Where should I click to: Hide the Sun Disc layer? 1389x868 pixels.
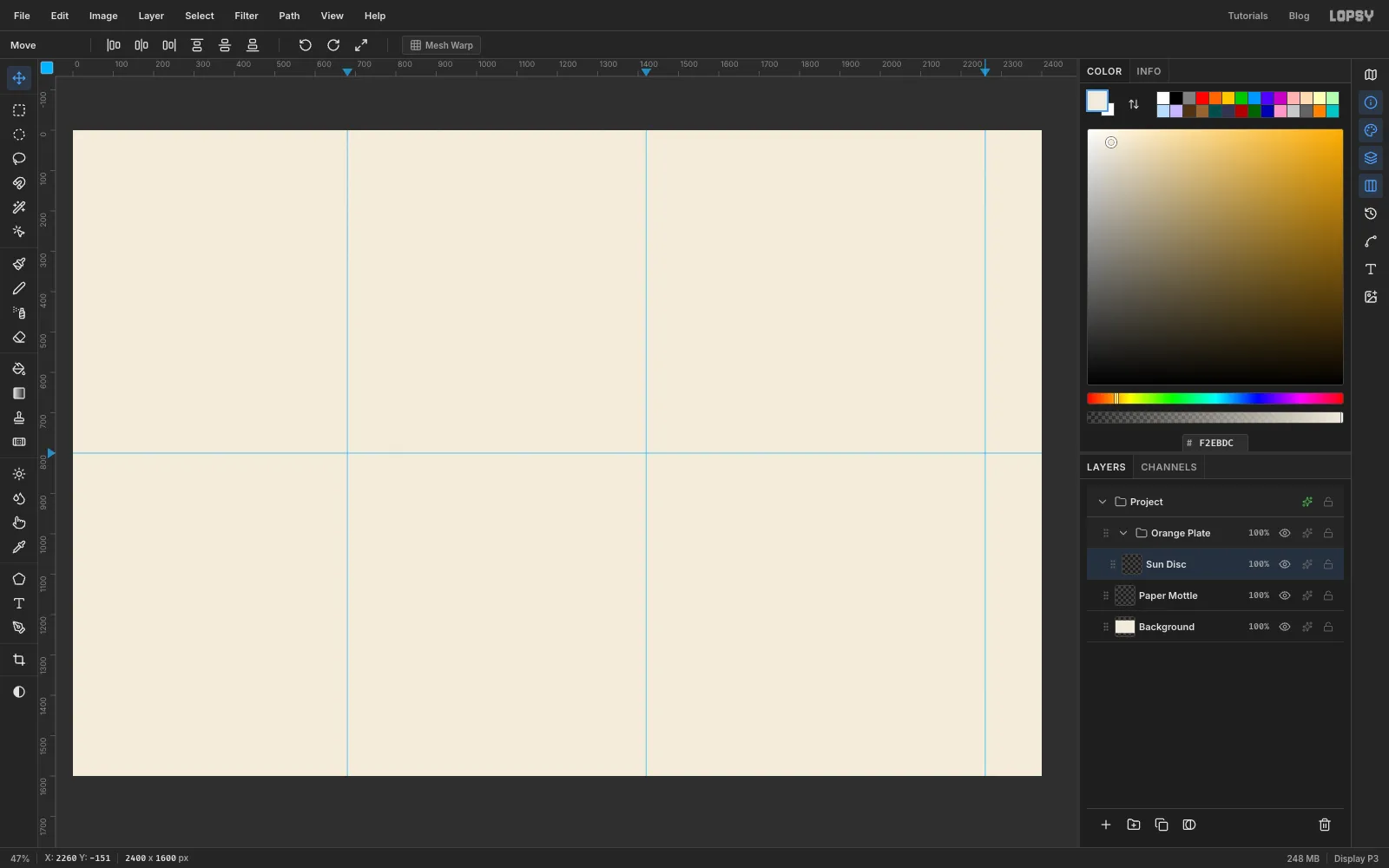coord(1285,564)
